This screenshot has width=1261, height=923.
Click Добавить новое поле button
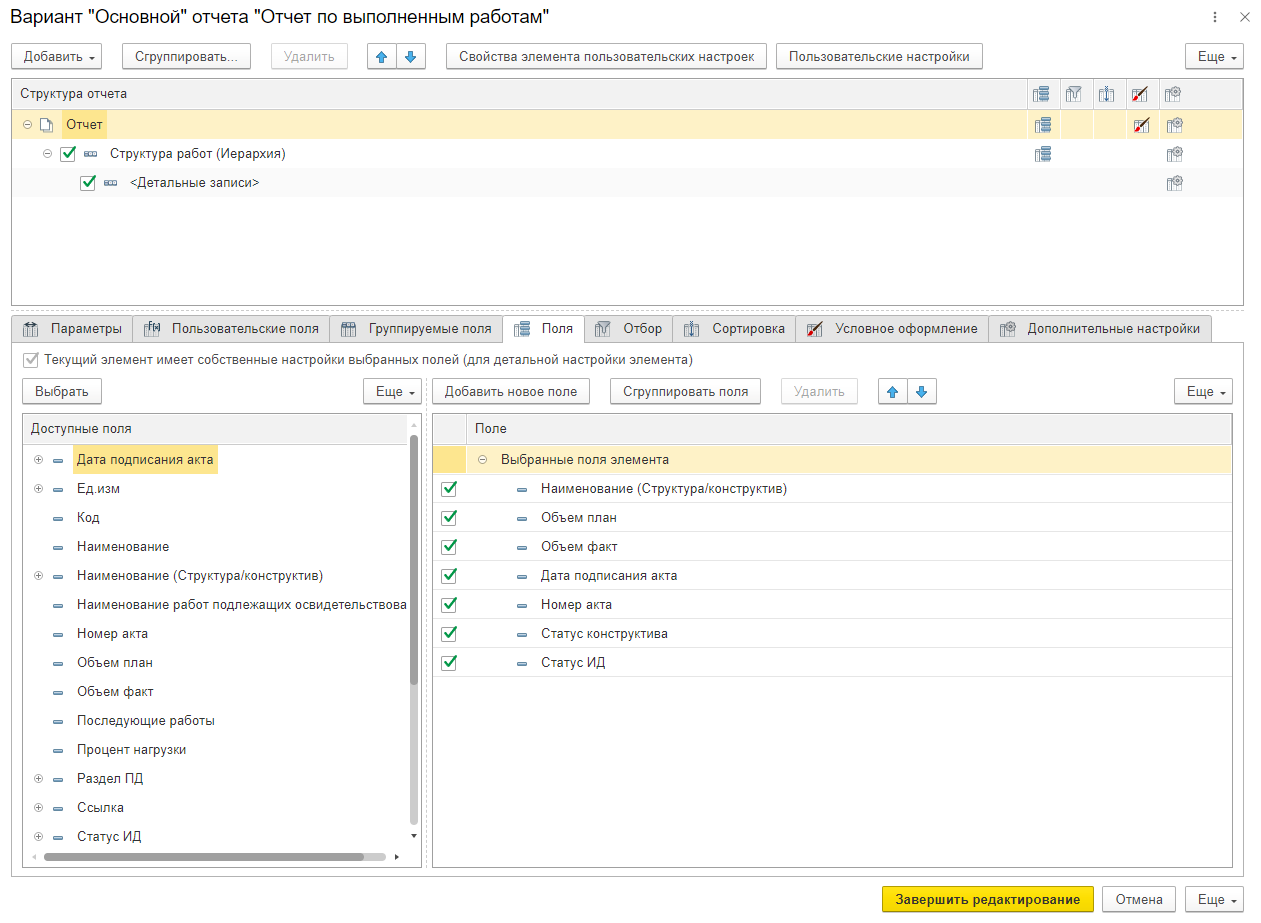click(x=511, y=392)
